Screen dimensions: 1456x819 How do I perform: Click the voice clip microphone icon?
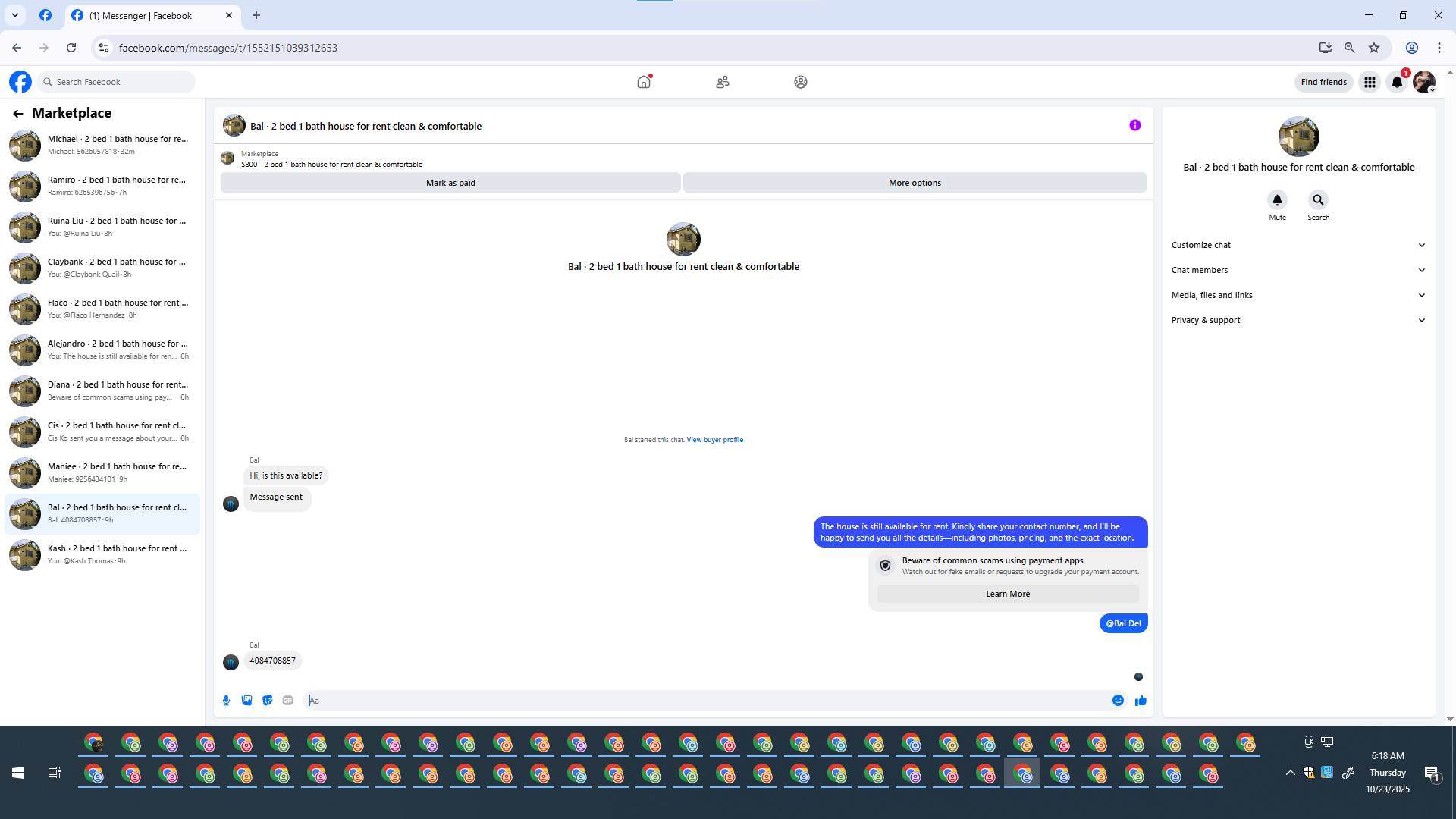pos(226,701)
